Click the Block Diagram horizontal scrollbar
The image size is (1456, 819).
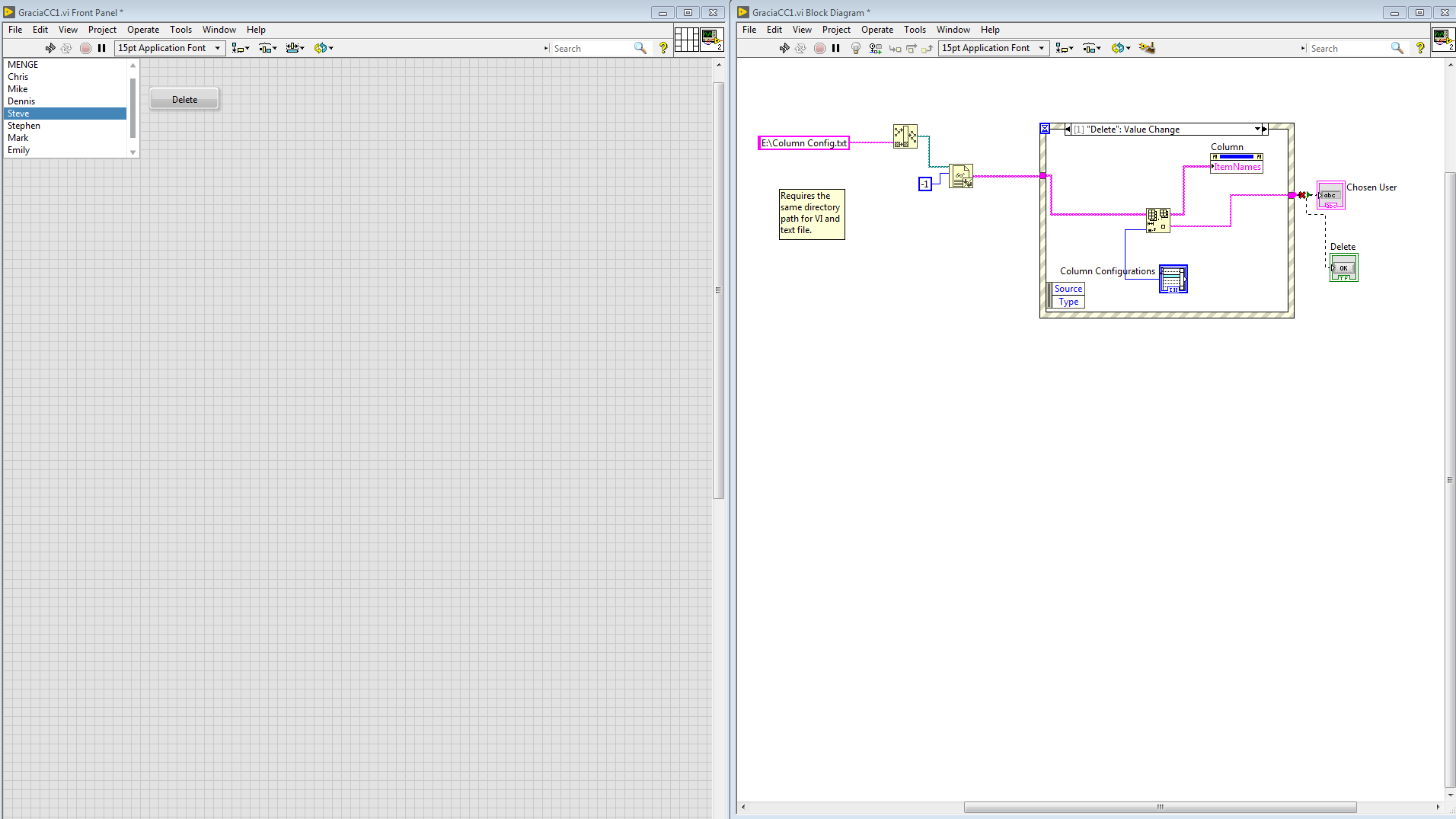coord(1159,807)
